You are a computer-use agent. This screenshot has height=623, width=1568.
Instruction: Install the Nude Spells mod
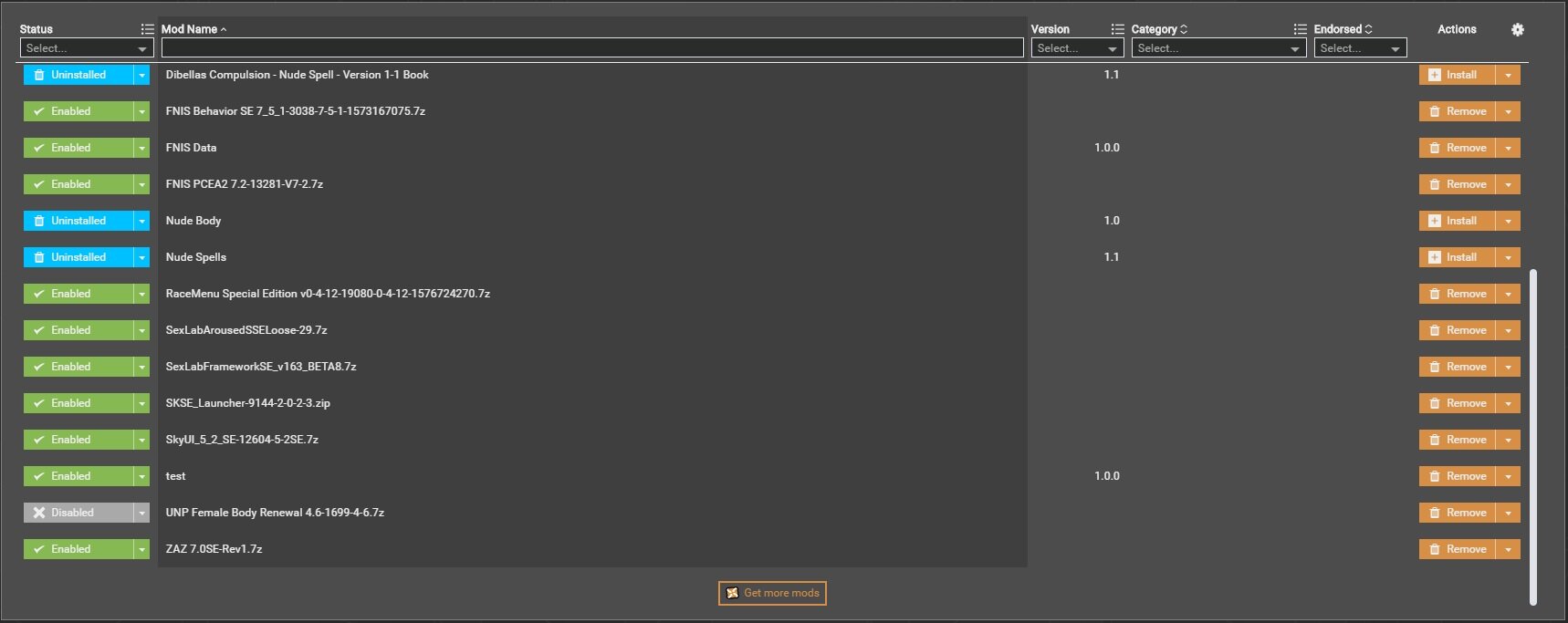1457,257
